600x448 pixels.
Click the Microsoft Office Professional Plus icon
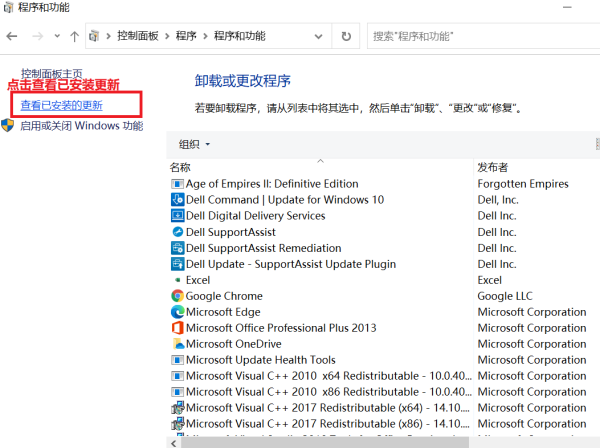pos(177,328)
